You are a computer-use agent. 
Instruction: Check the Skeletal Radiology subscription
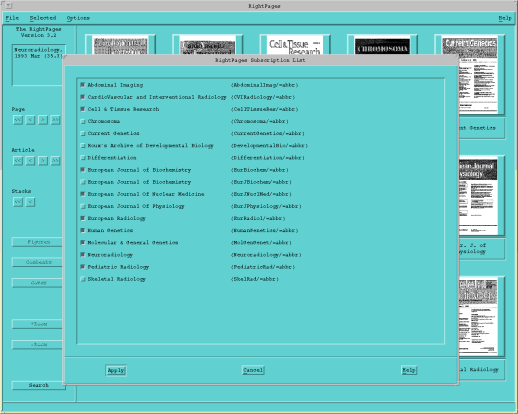click(83, 279)
